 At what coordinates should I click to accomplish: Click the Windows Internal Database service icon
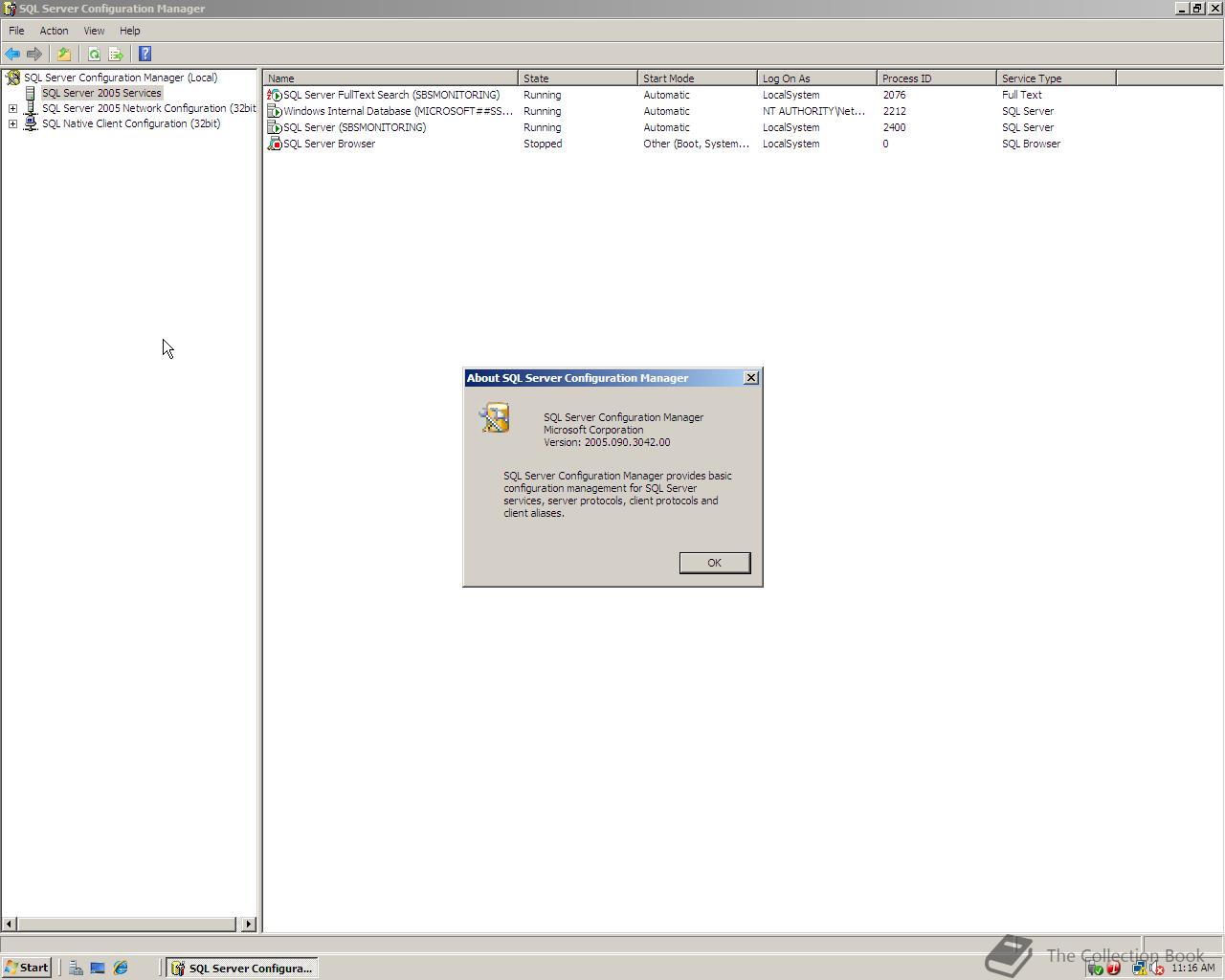click(275, 111)
